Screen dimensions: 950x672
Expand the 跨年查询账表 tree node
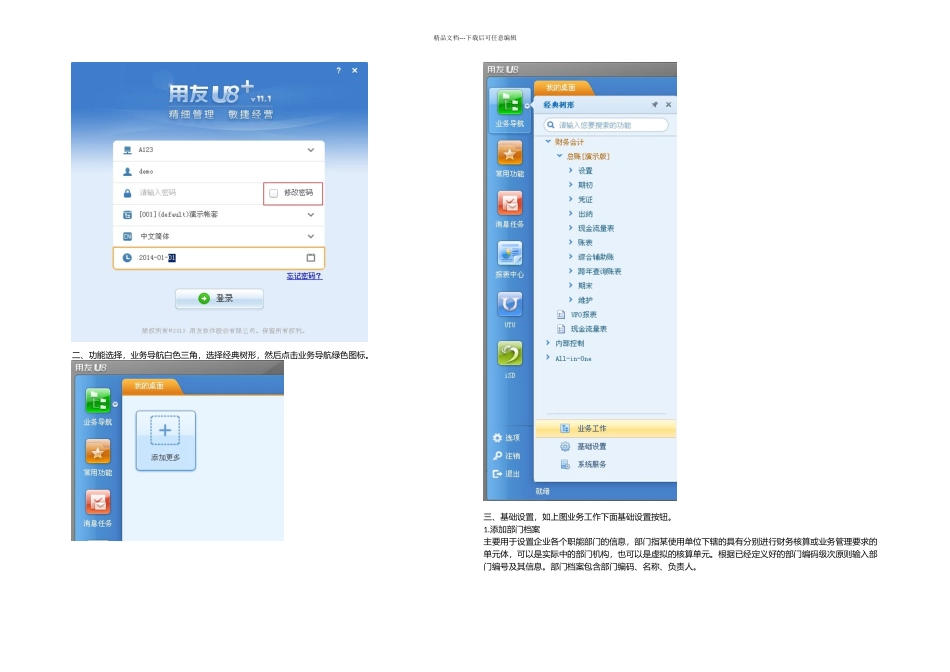click(x=570, y=271)
